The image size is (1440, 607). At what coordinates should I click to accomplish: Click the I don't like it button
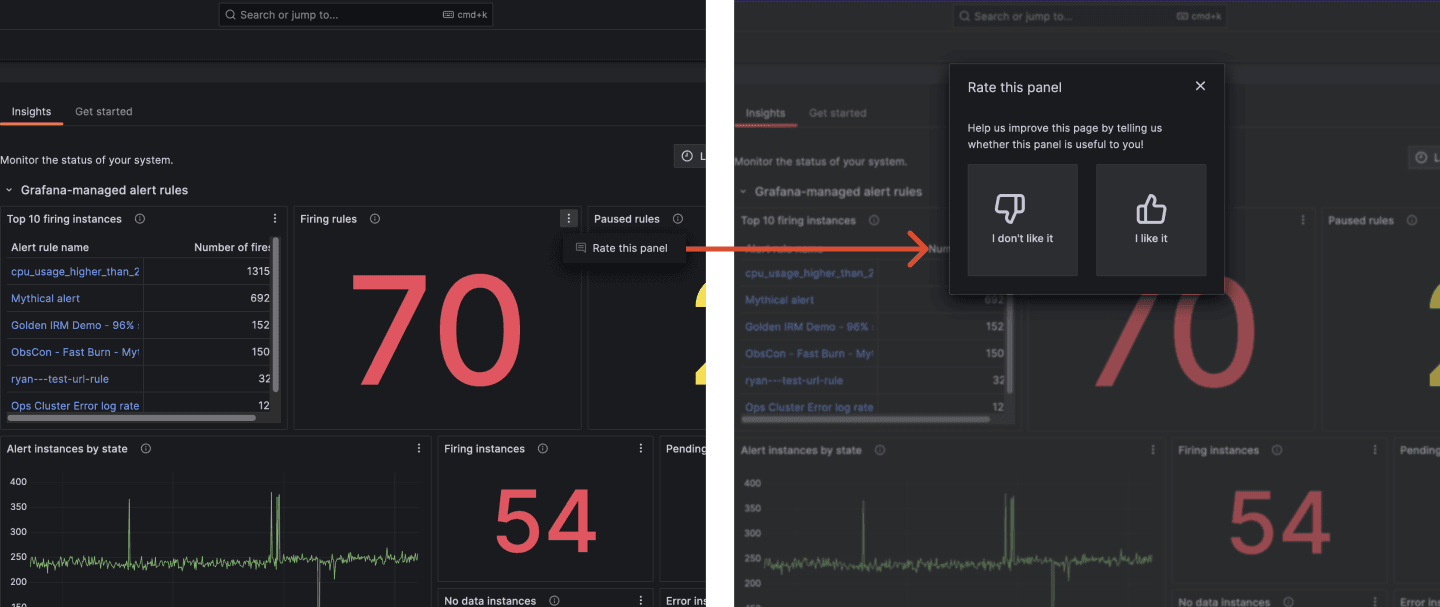(1022, 220)
